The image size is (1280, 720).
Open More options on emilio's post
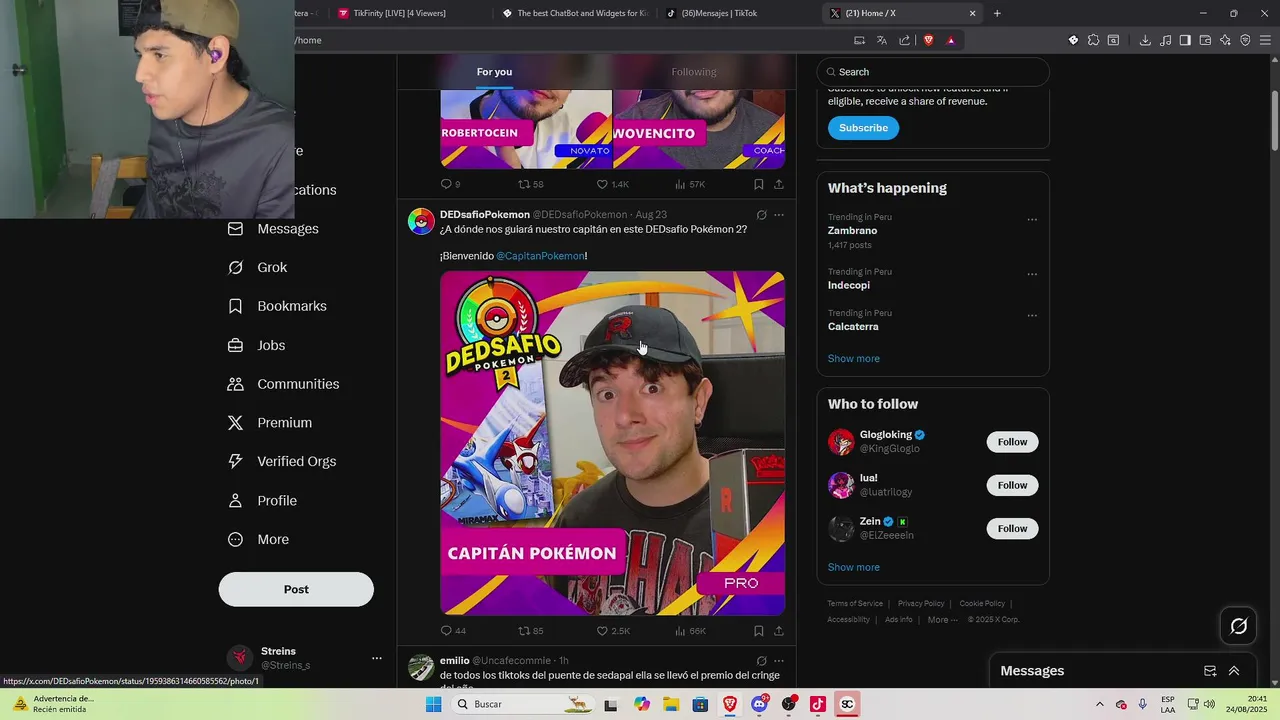click(779, 661)
